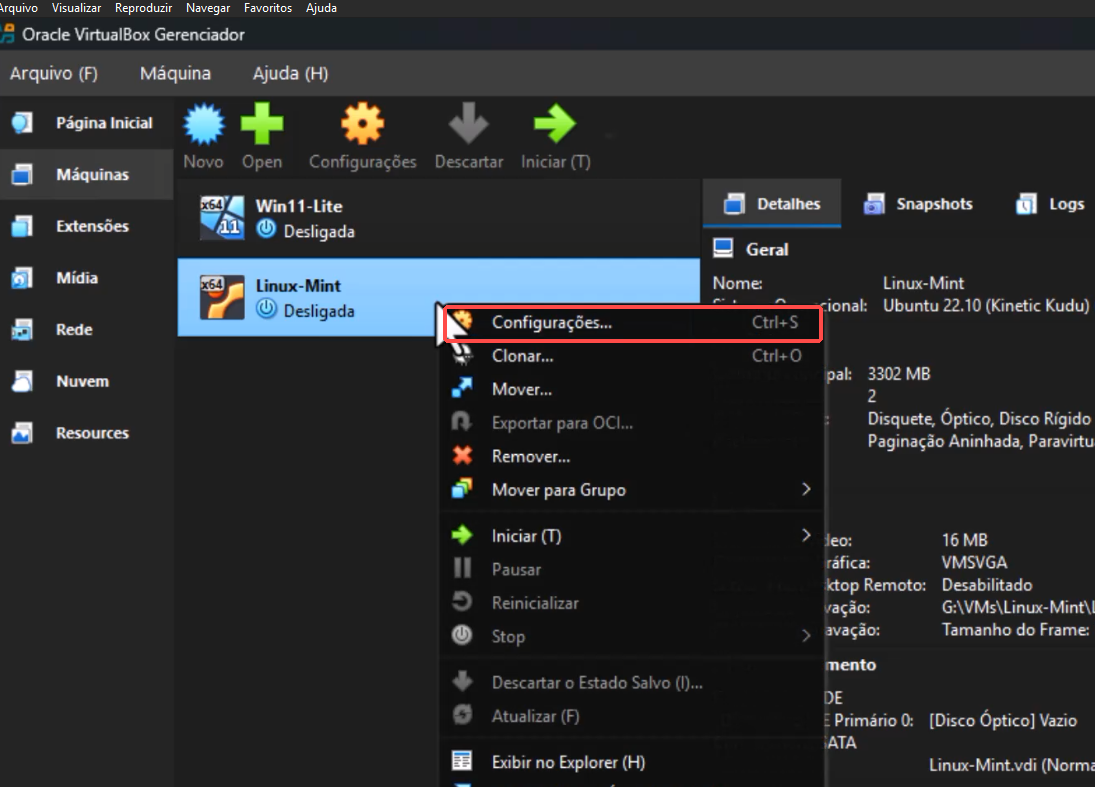Choose Atualizar (F) in the context menu
This screenshot has width=1095, height=787.
633,716
